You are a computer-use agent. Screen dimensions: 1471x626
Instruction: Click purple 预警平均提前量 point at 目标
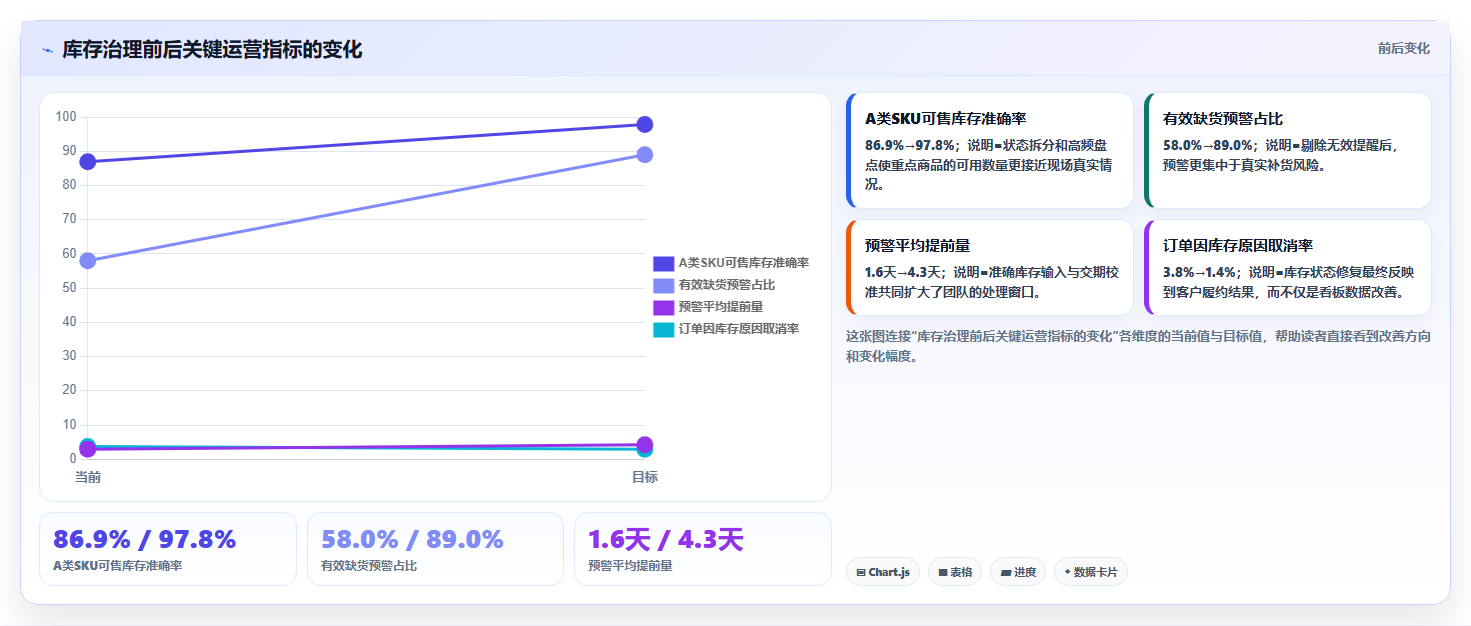645,445
